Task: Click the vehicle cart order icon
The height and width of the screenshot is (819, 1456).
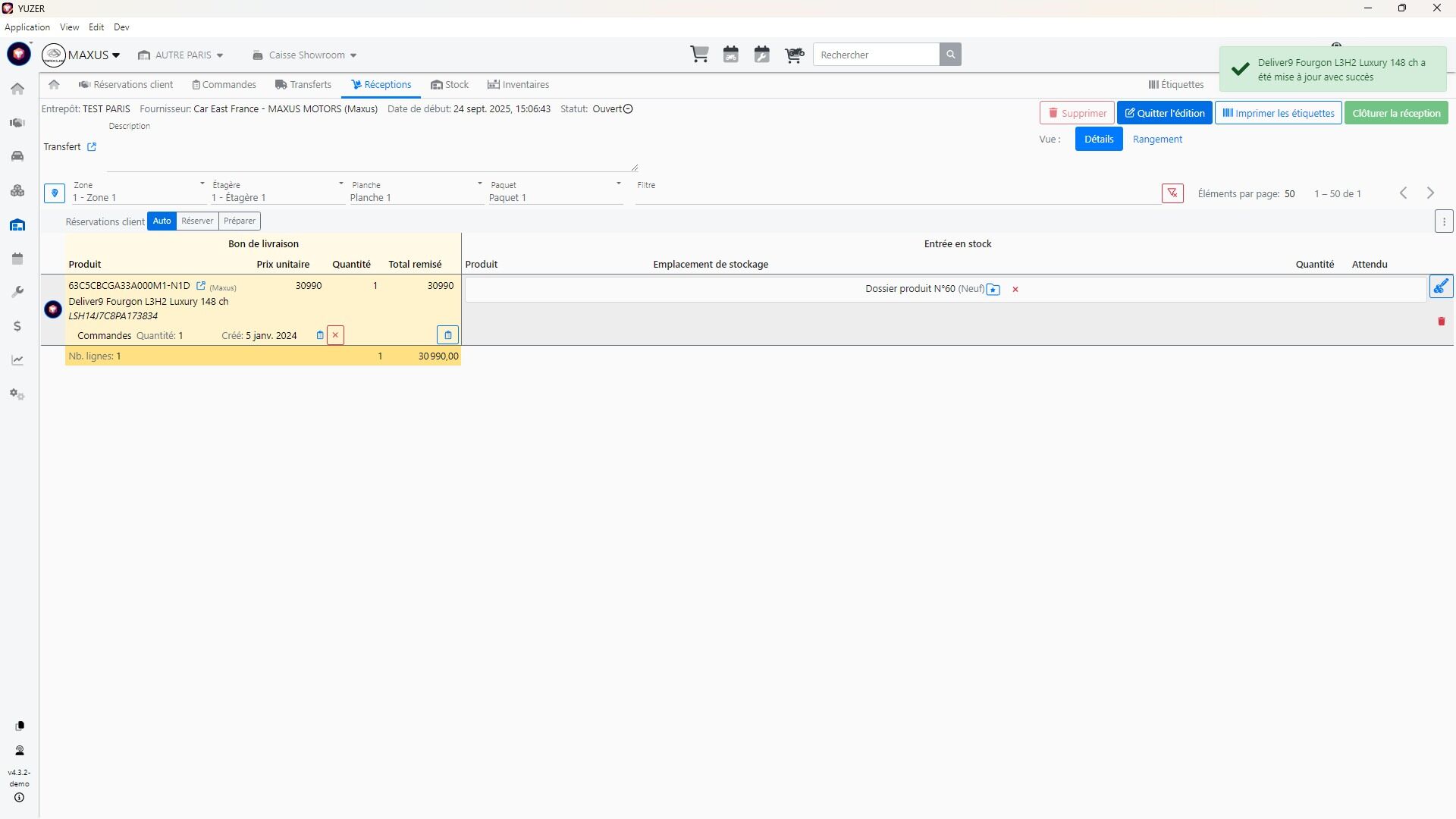Action: (x=794, y=55)
